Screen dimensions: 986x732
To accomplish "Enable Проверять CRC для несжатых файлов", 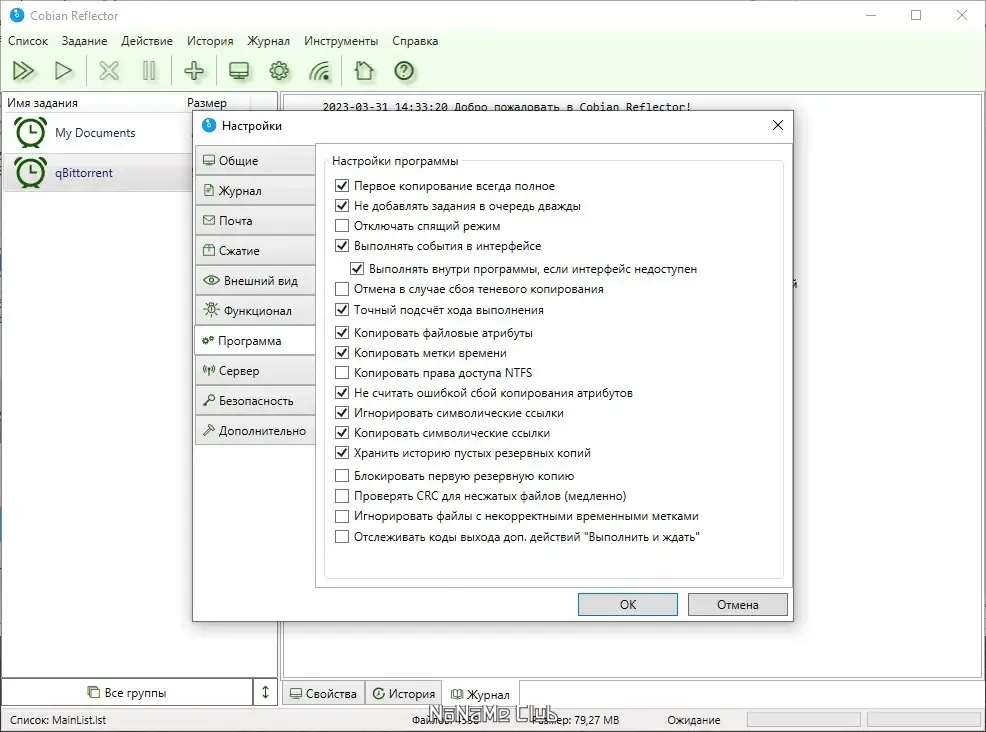I will click(x=342, y=496).
